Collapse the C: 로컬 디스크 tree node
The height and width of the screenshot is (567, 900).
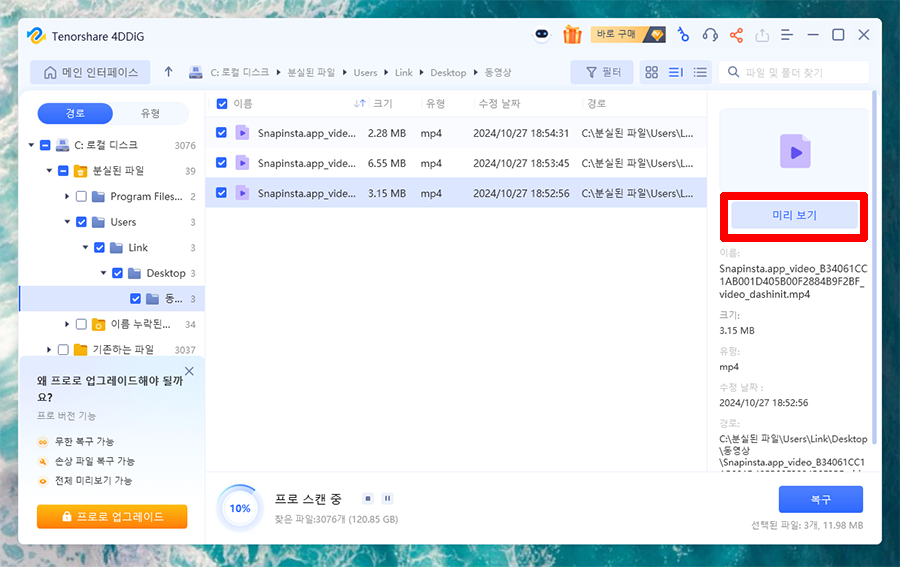click(31, 145)
